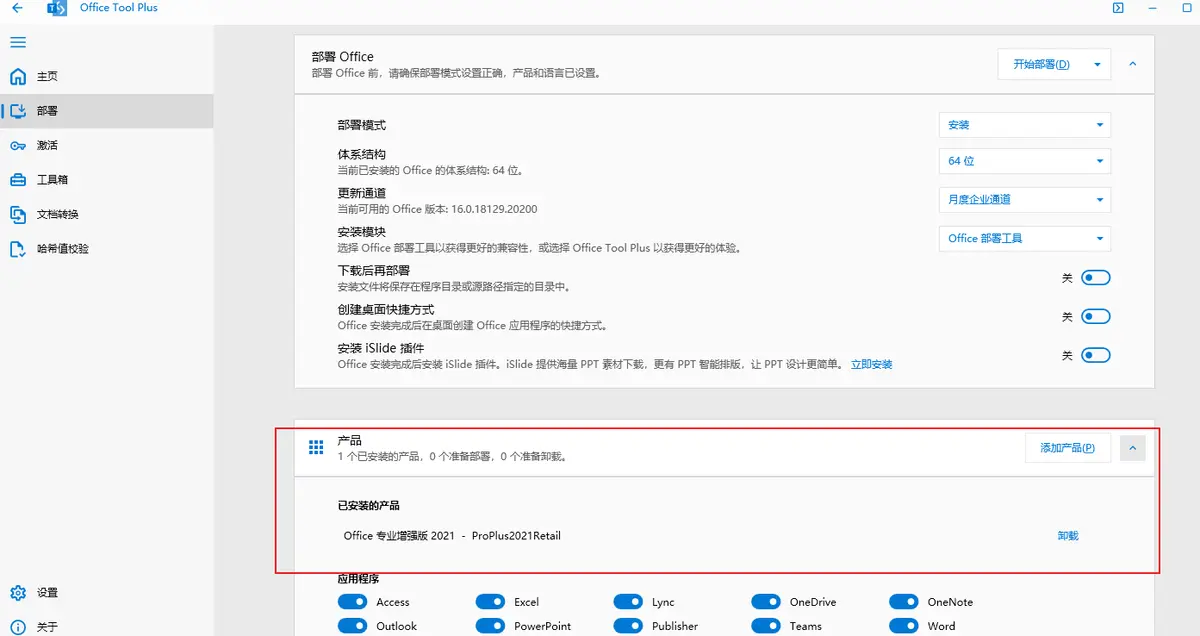1200x636 pixels.
Task: Click the 添加产品(P) button
Action: [1068, 448]
